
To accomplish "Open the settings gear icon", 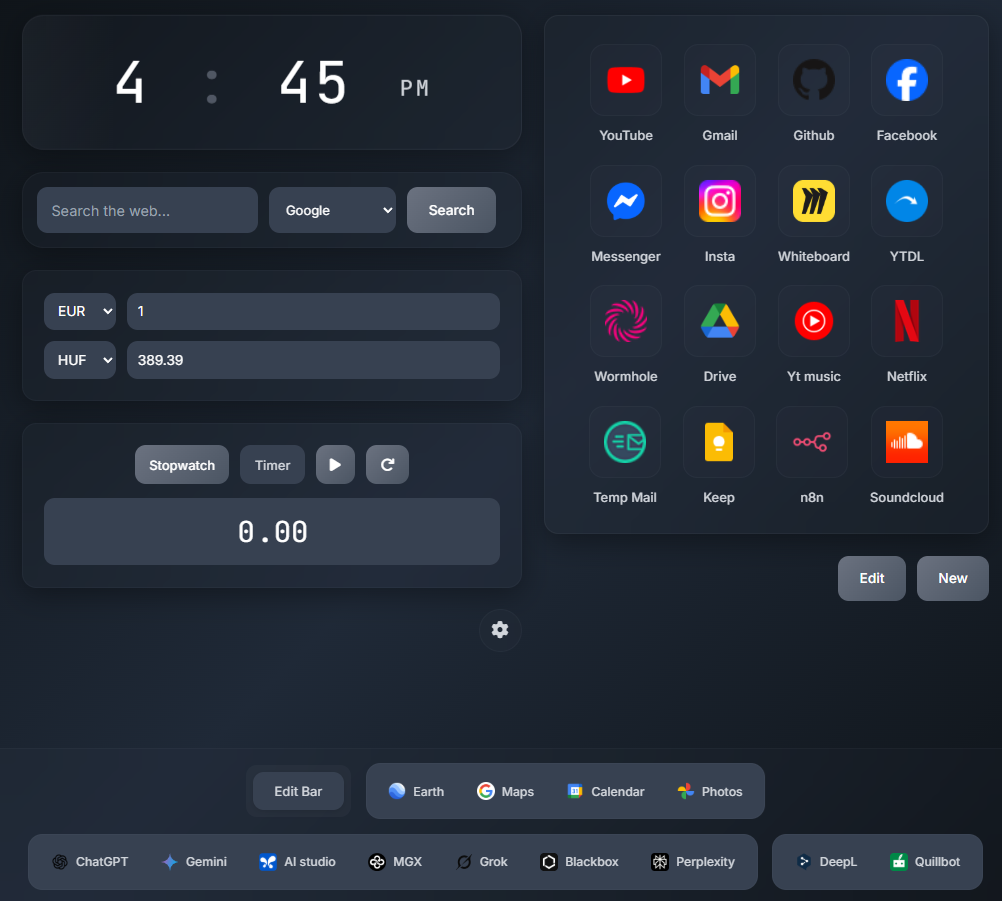I will point(499,630).
